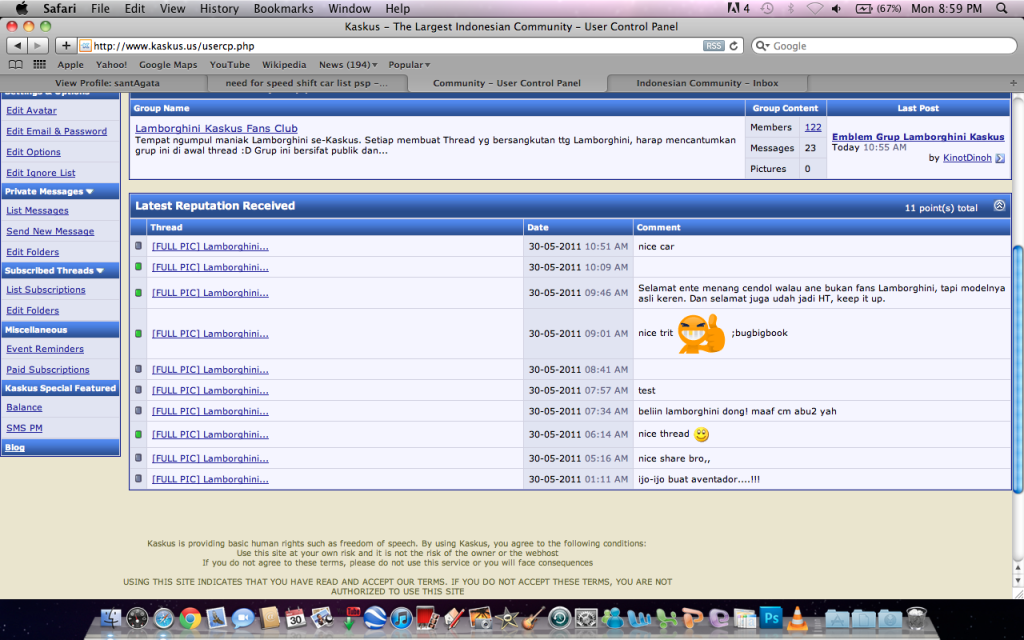Go forward with Safari's forward arrow
1024x640 pixels.
(x=38, y=46)
